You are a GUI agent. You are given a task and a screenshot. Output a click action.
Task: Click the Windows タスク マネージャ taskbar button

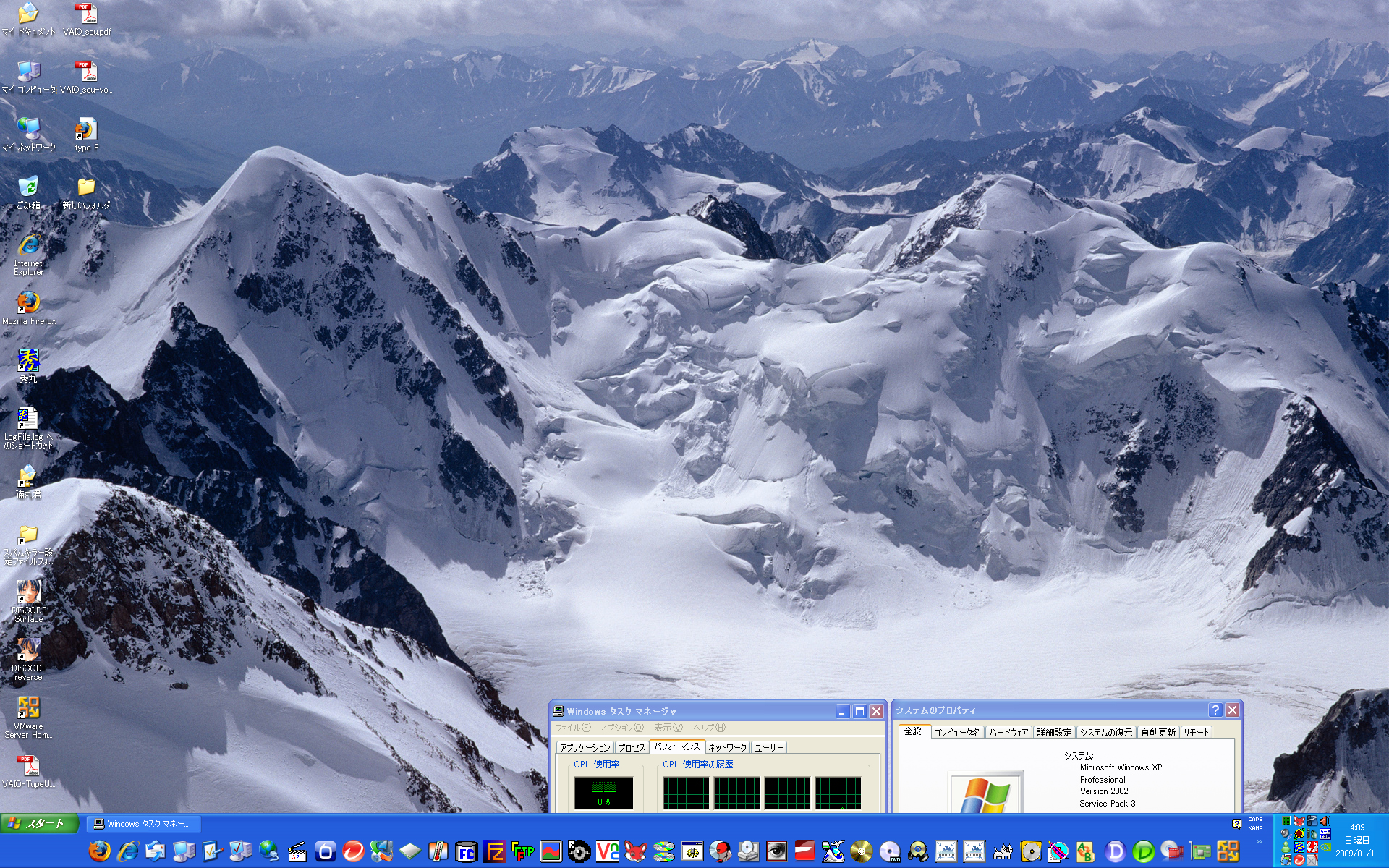pyautogui.click(x=143, y=824)
